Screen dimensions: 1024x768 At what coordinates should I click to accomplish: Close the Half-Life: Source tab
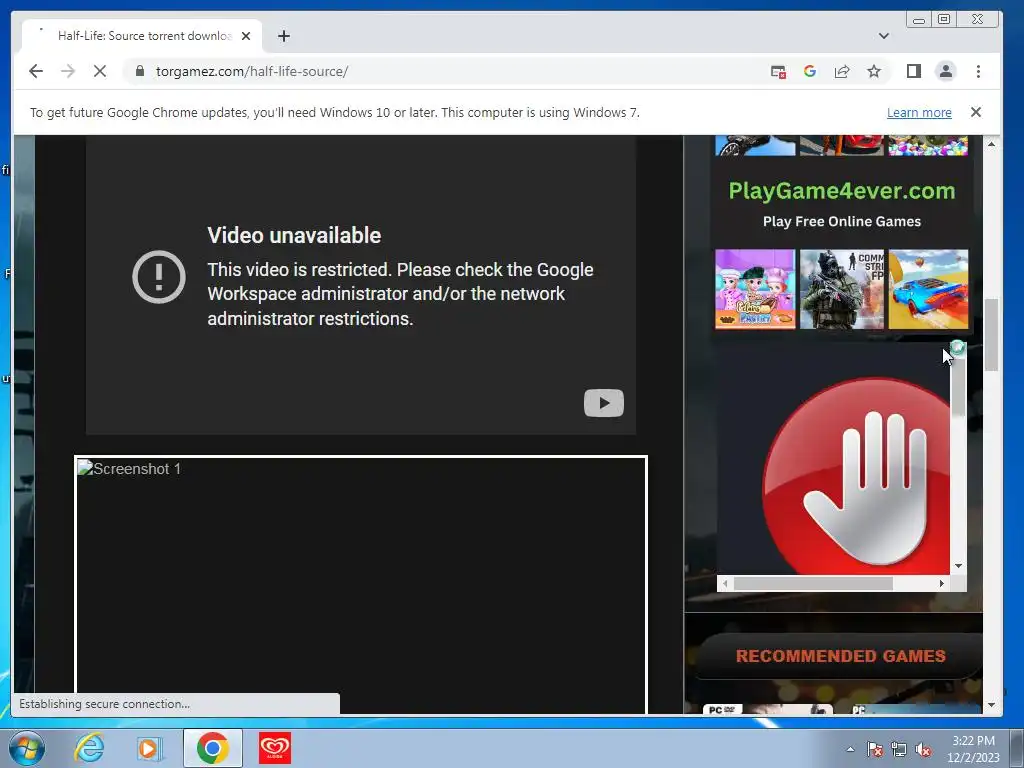pos(246,36)
